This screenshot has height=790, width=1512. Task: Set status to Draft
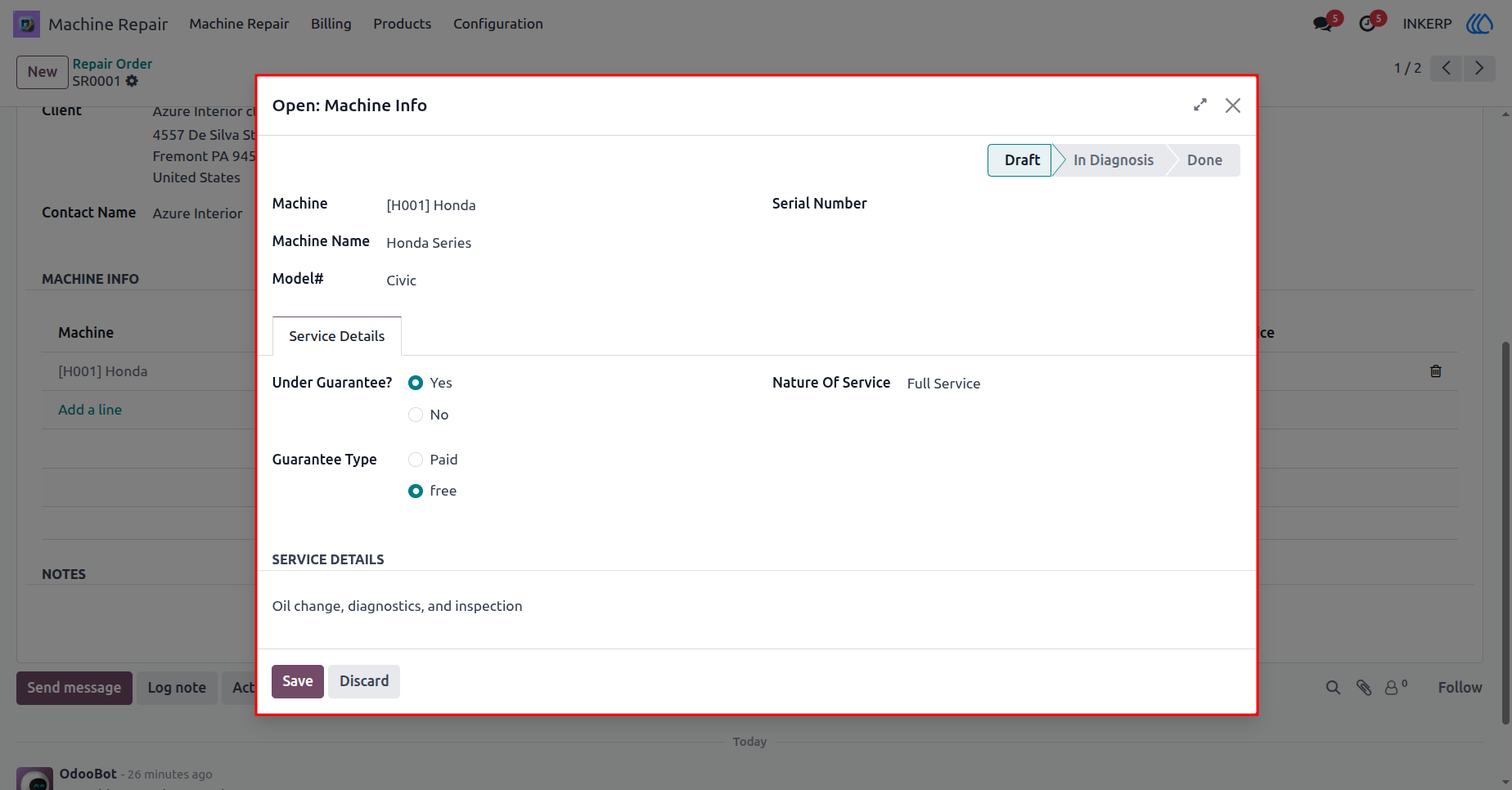click(1020, 160)
